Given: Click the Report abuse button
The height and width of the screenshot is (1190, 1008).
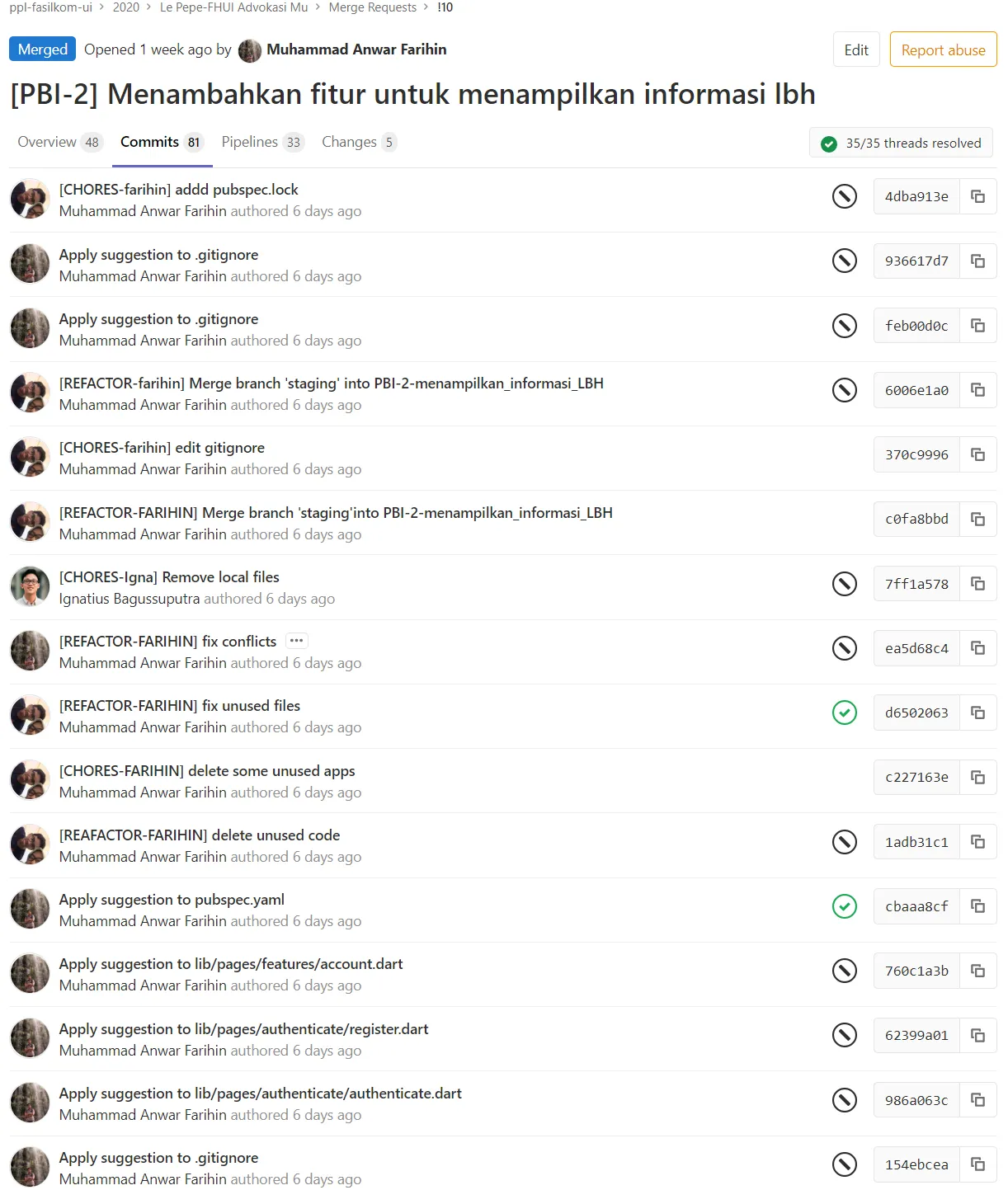Looking at the screenshot, I should [x=942, y=49].
